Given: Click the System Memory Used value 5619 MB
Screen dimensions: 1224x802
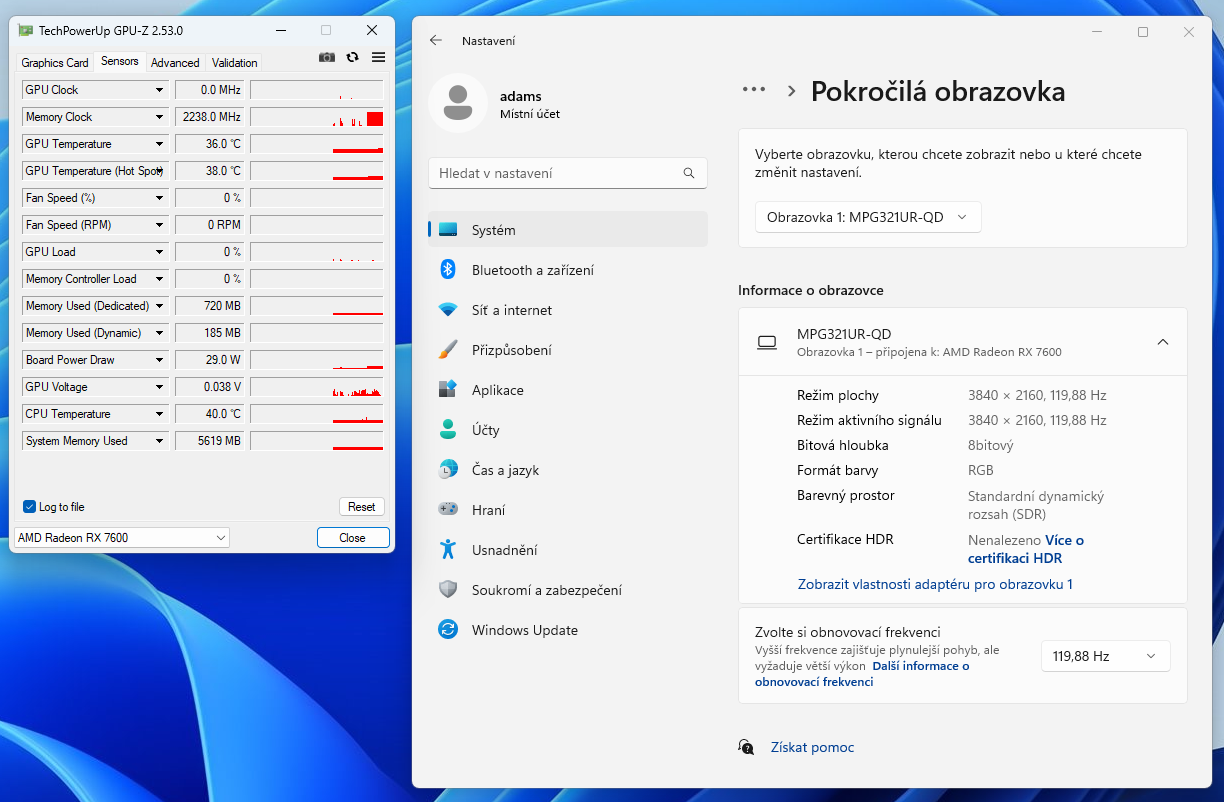Looking at the screenshot, I should click(209, 441).
